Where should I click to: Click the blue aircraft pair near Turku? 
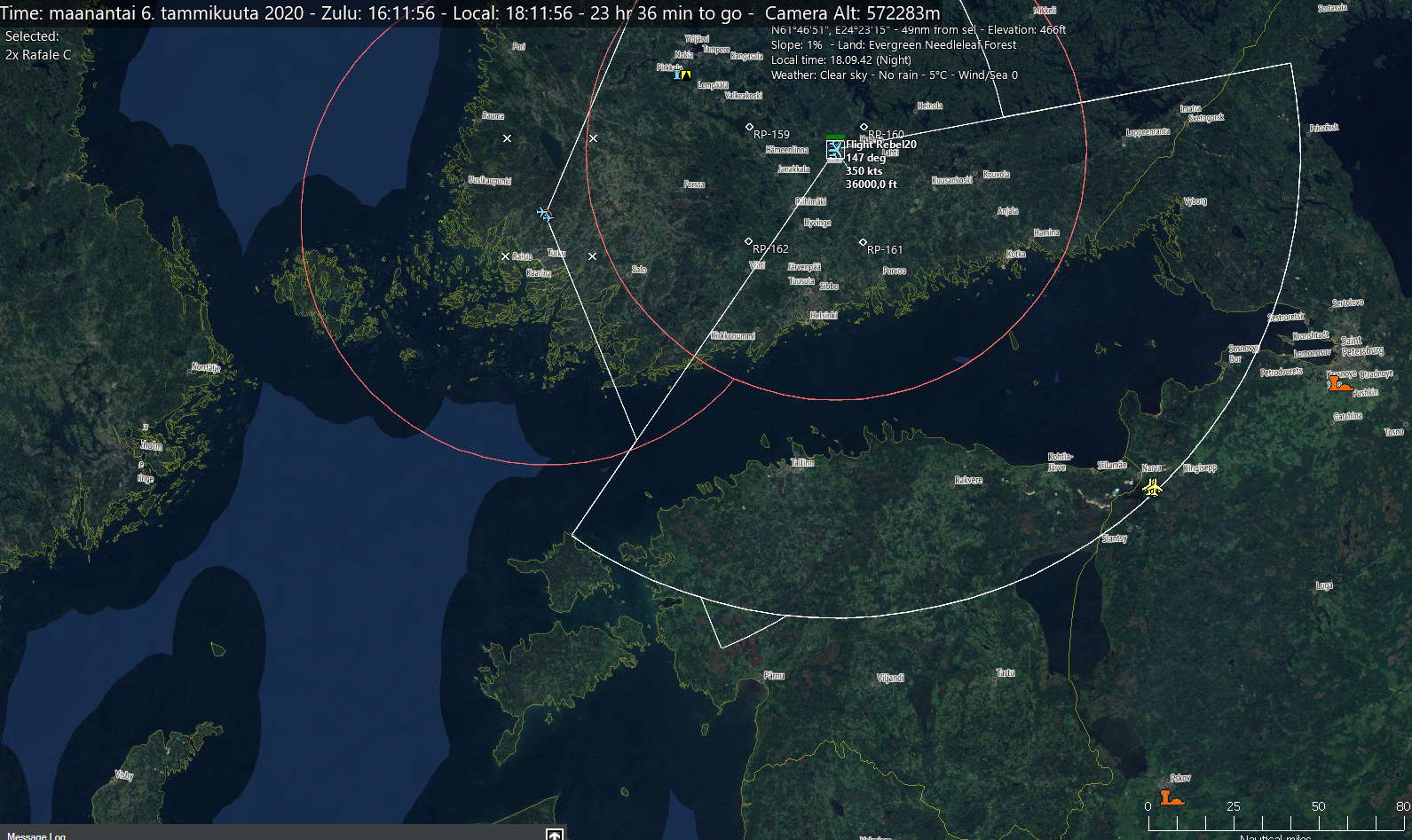point(545,214)
